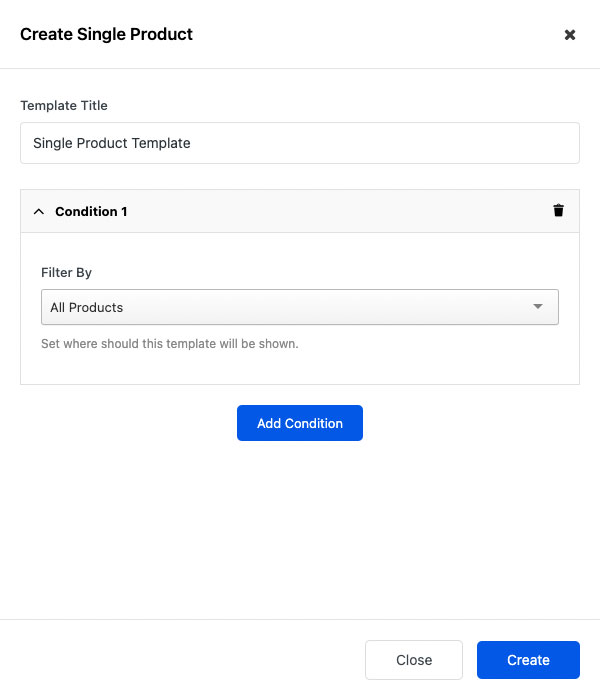This screenshot has height=700, width=600.
Task: Click the Condition 1 header title
Action: 91,212
